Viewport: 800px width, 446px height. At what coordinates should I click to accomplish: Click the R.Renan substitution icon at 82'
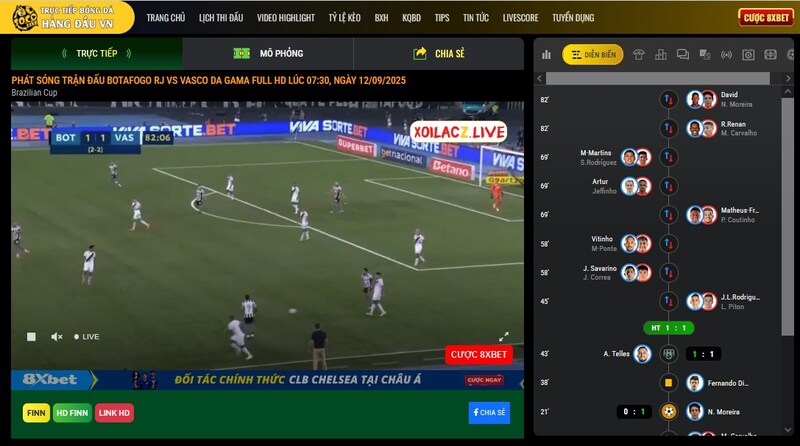668,128
